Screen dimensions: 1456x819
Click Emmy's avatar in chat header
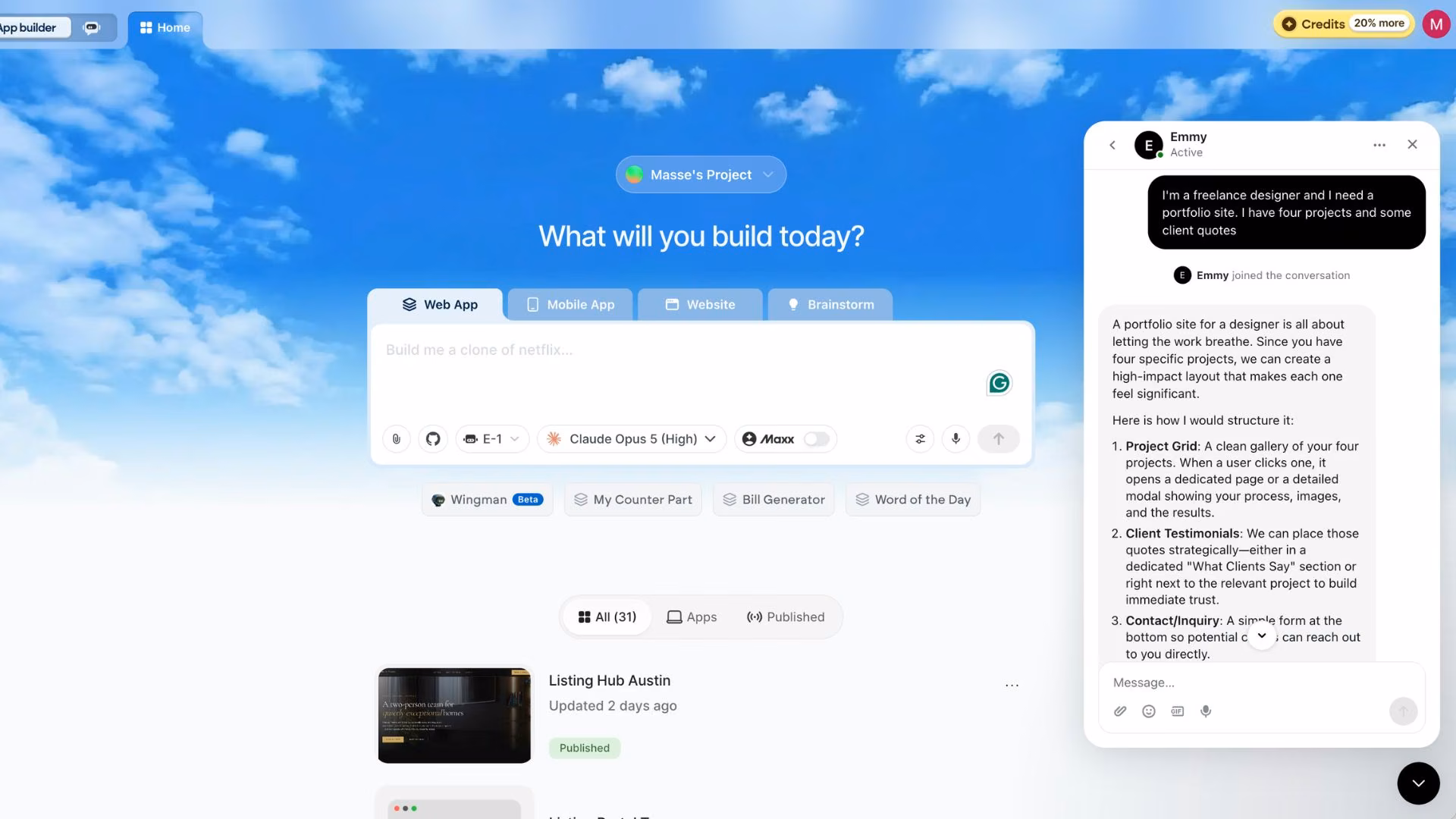1148,145
